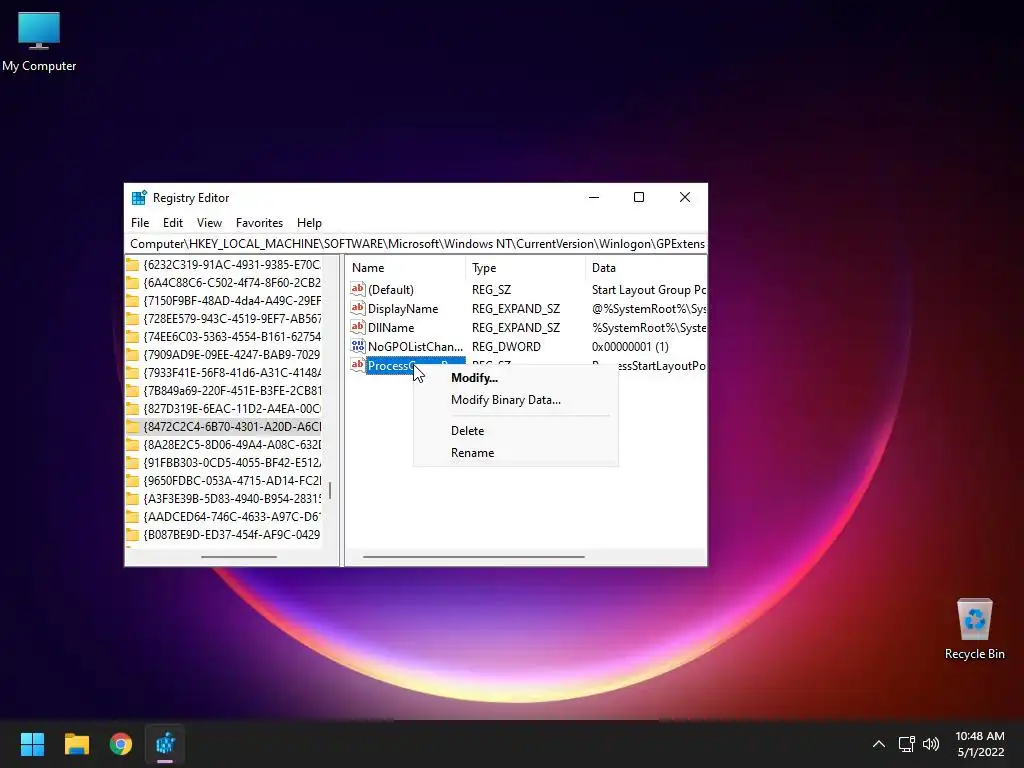Open the Favorites menu
This screenshot has width=1024, height=768.
(x=259, y=223)
